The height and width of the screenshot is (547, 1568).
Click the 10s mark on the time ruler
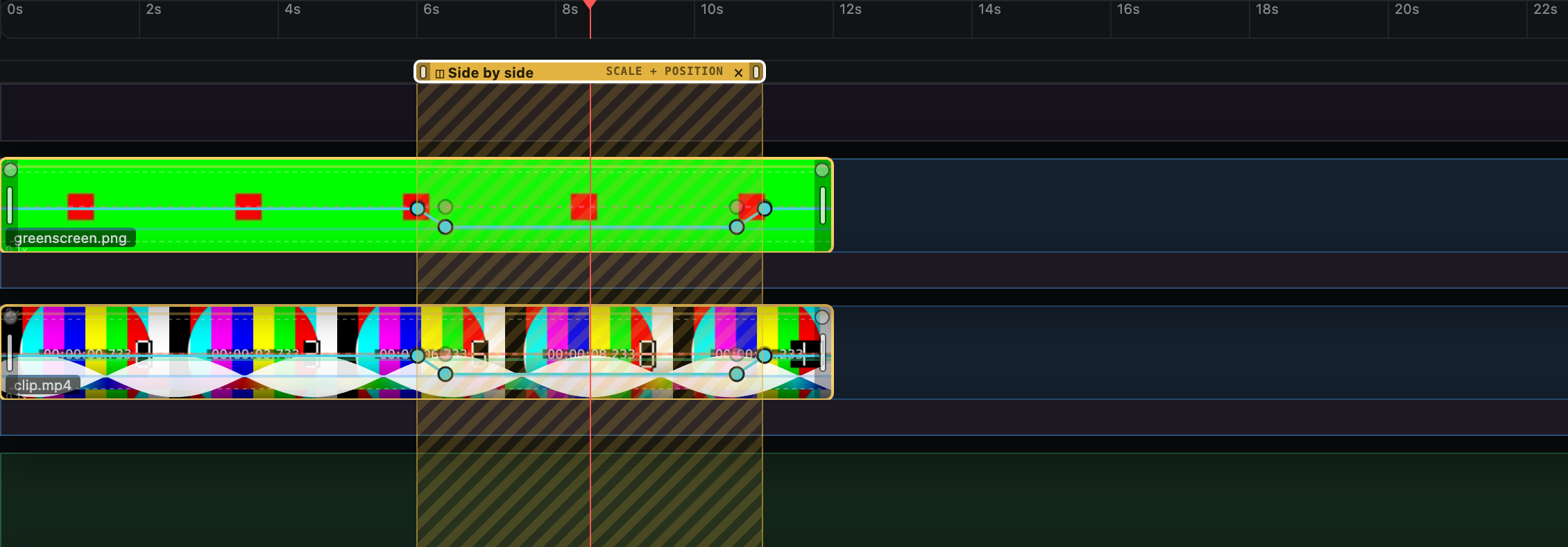click(711, 9)
